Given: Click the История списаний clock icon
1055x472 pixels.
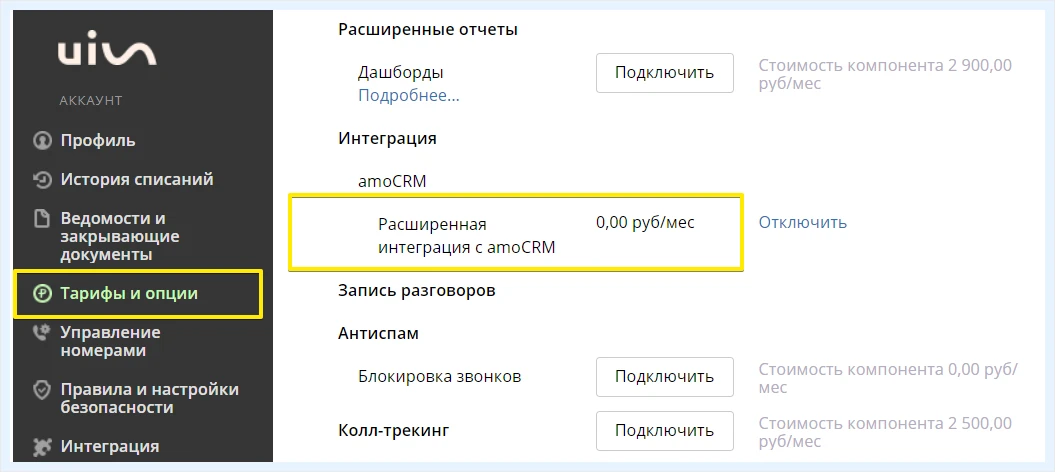Looking at the screenshot, I should click(x=42, y=180).
